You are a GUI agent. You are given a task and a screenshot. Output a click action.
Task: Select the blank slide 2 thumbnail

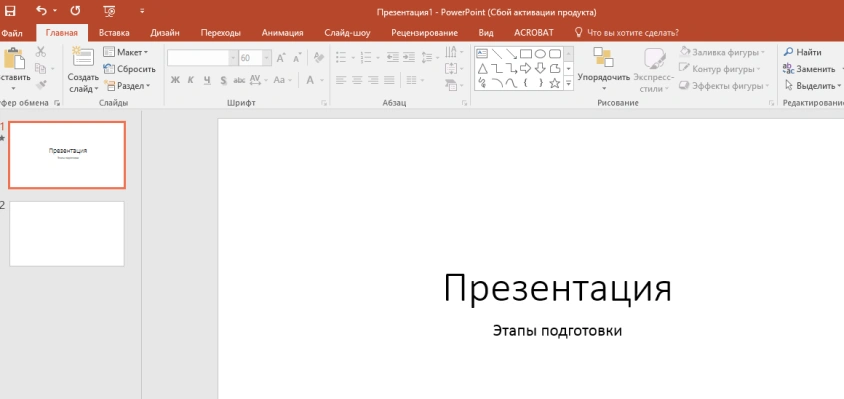(67, 234)
